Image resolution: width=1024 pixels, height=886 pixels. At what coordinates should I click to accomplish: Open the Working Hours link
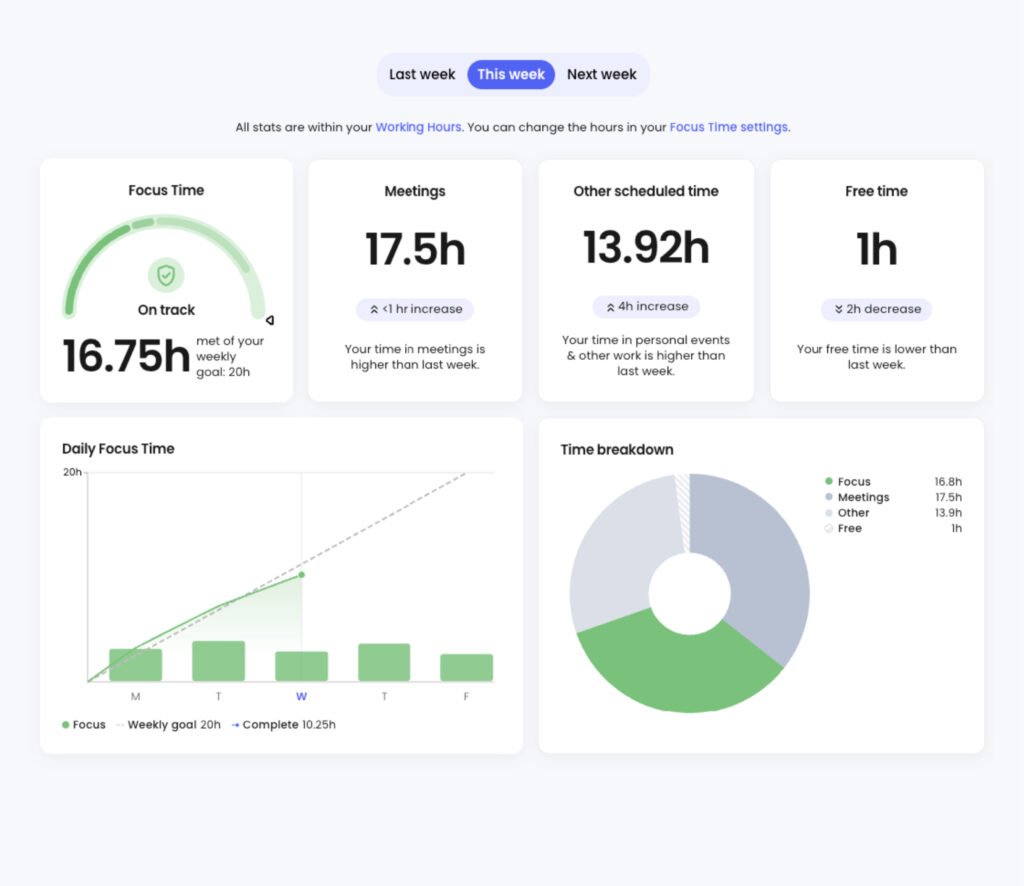418,127
